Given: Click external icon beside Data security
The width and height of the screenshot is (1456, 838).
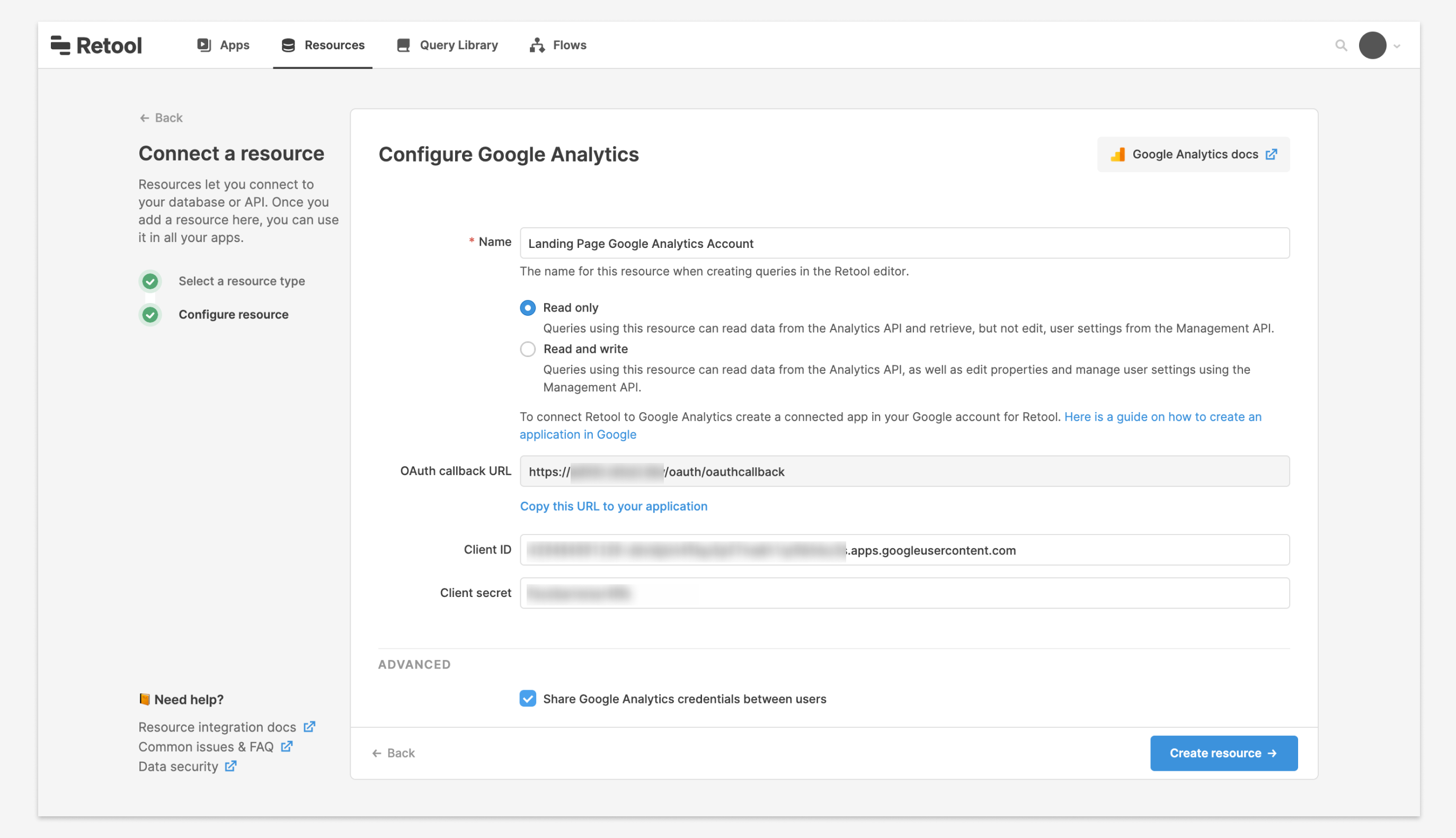Looking at the screenshot, I should tap(230, 766).
